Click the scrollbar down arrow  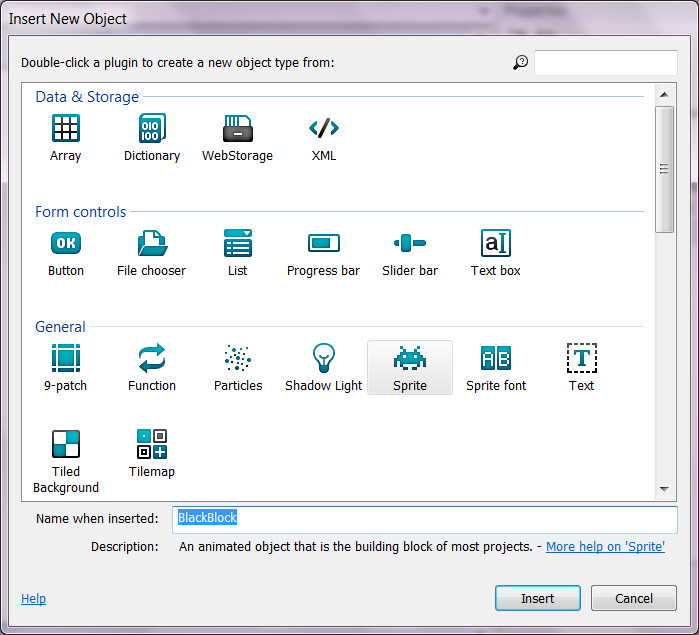coord(664,489)
